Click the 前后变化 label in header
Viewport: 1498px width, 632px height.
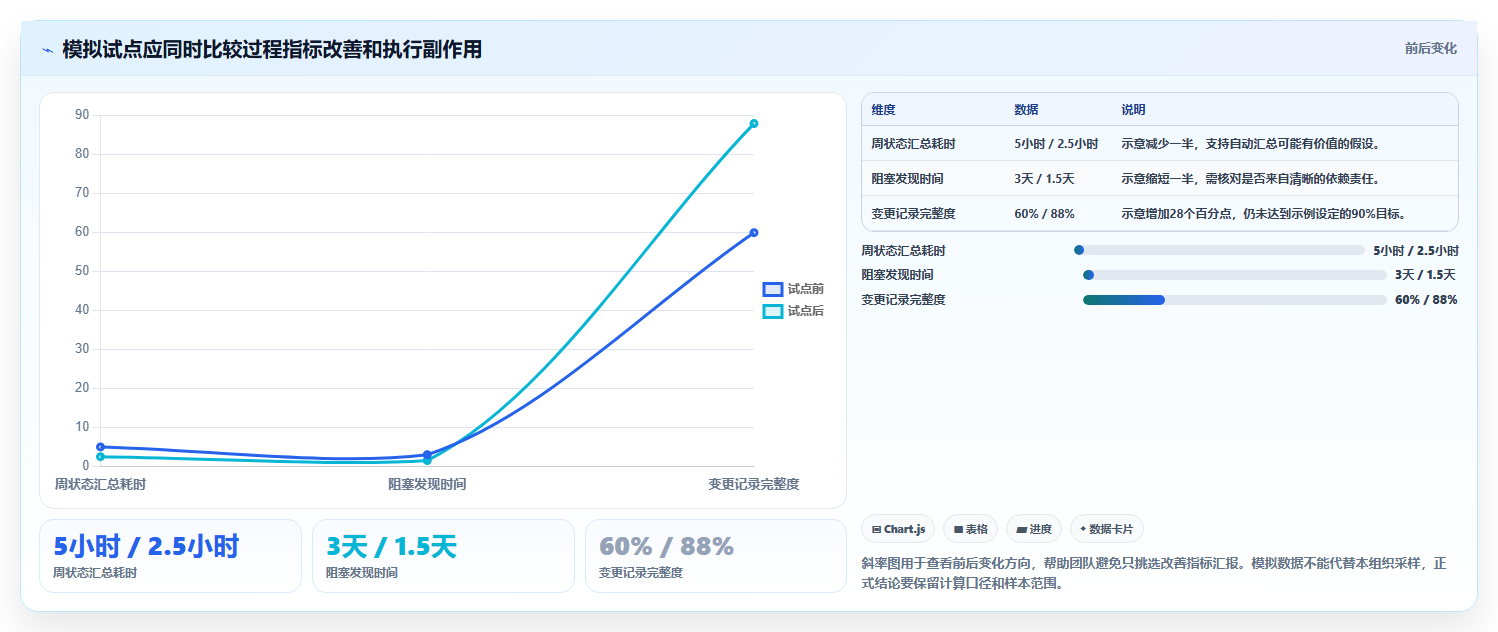click(1430, 48)
